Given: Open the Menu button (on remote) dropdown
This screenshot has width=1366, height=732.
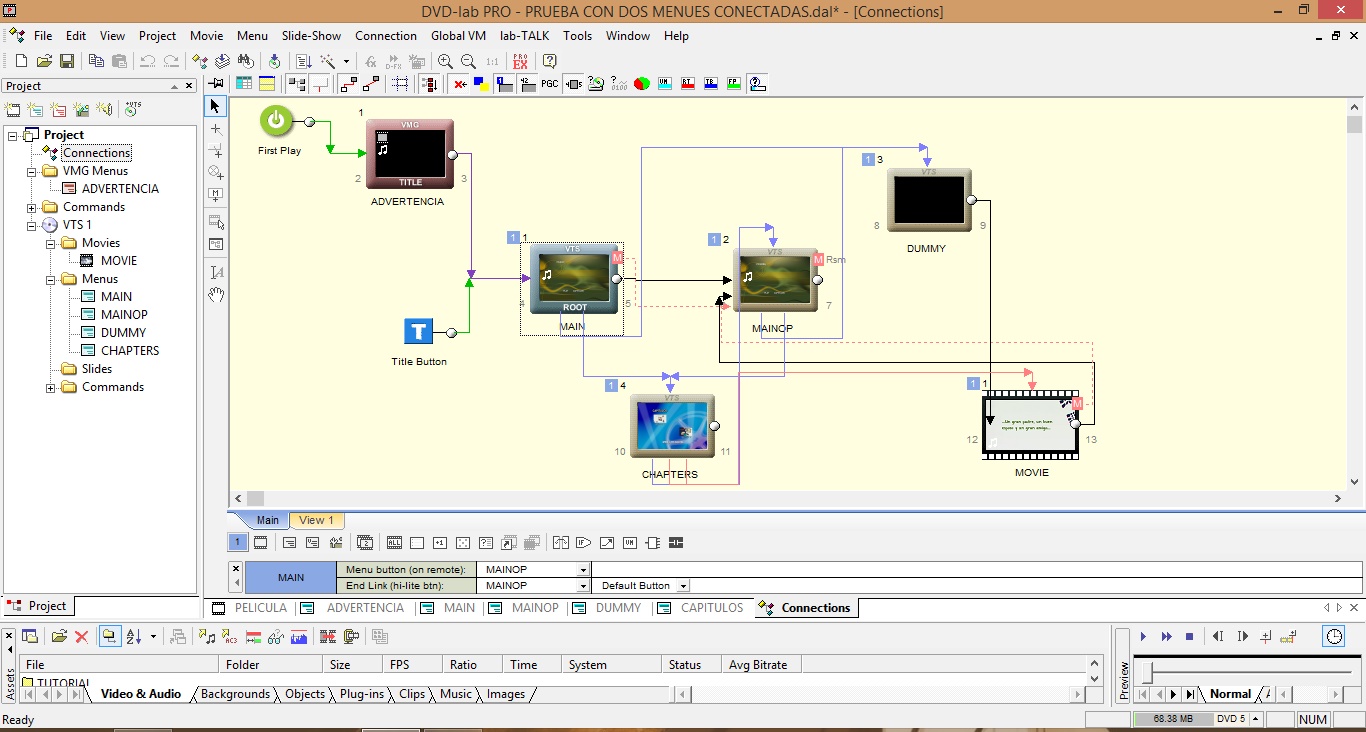Looking at the screenshot, I should 583,570.
